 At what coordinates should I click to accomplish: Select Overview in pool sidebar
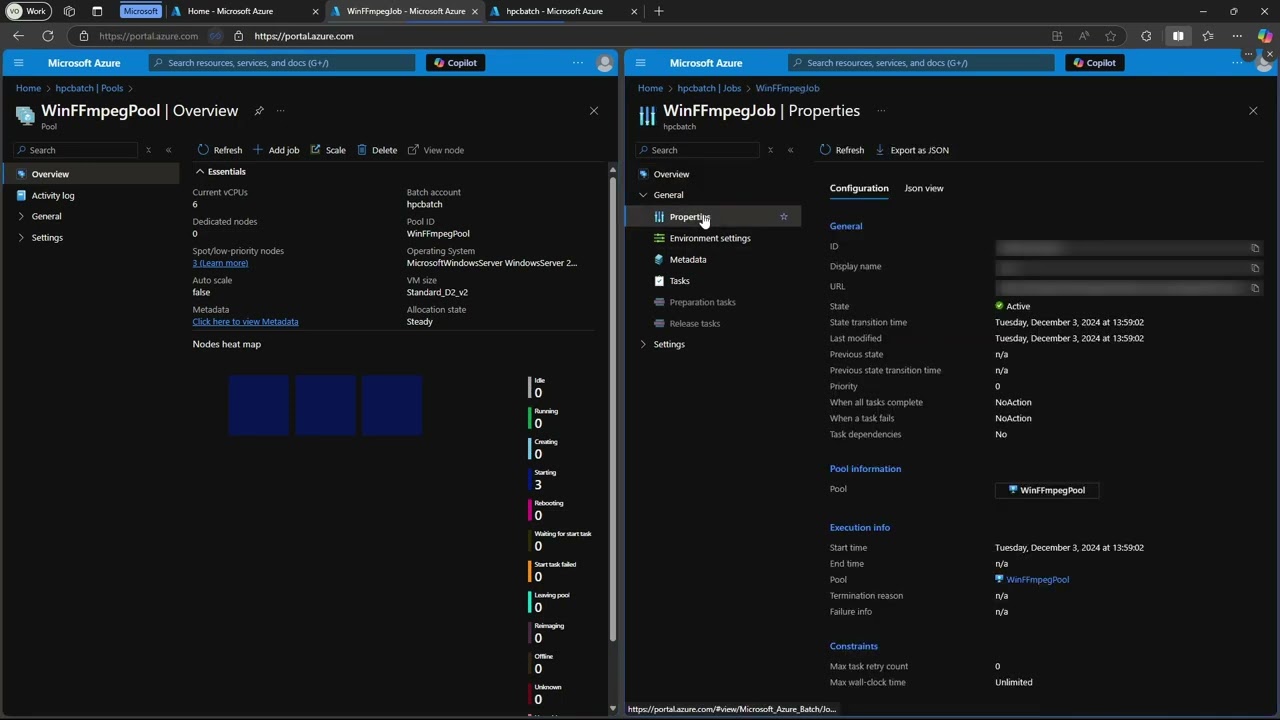coord(90,174)
